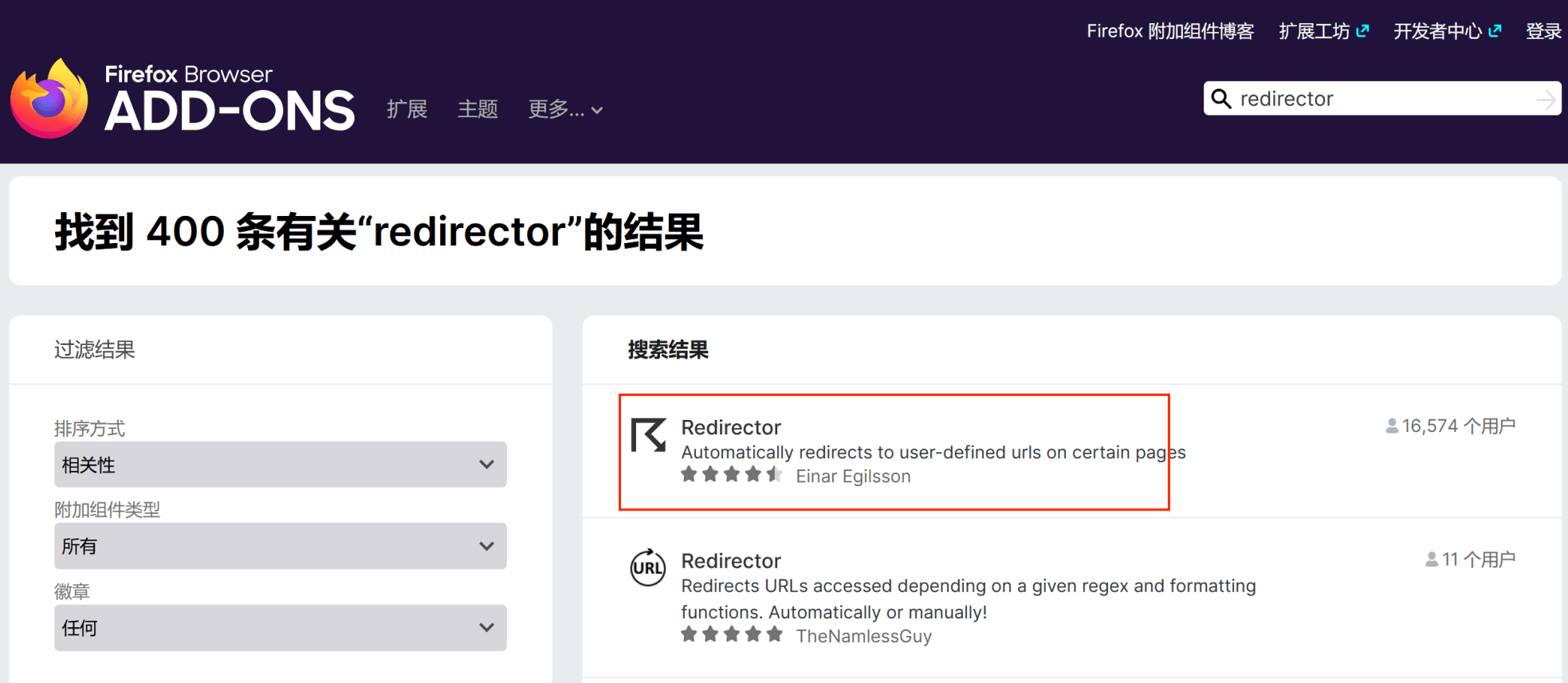1568x683 pixels.
Task: Click the search magnifier icon
Action: [x=1221, y=99]
